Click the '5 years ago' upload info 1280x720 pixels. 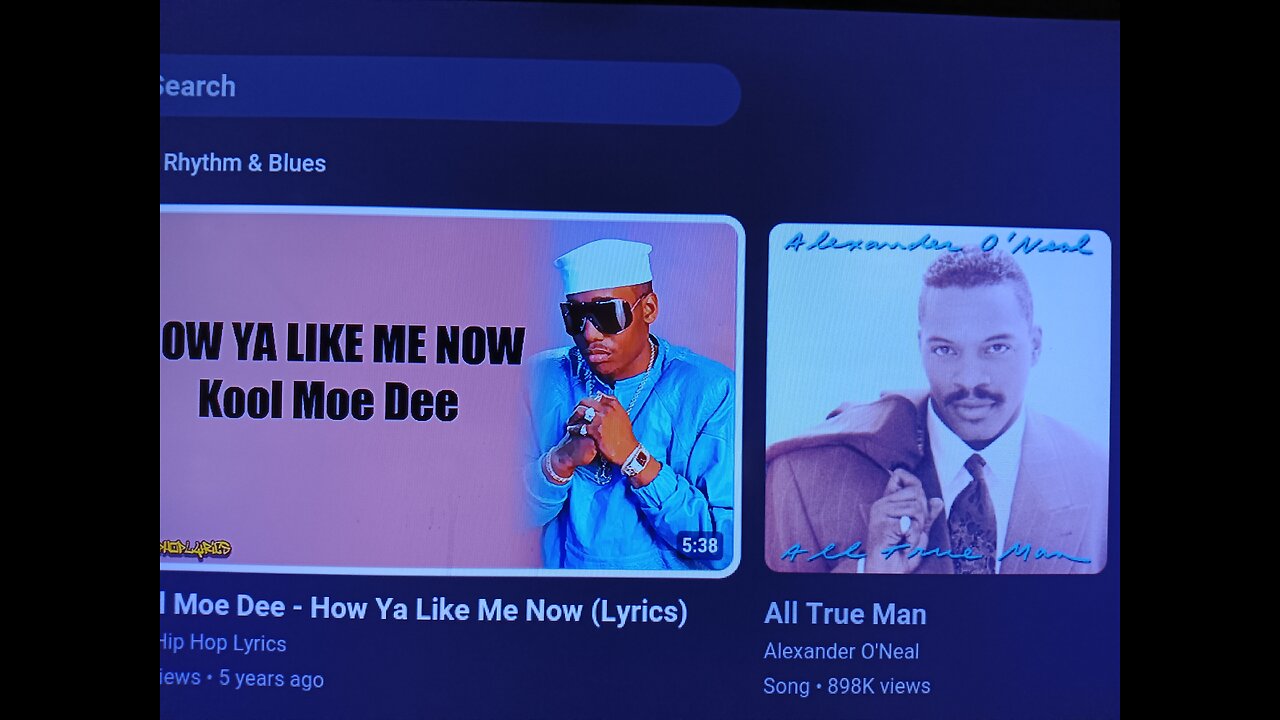click(x=271, y=679)
